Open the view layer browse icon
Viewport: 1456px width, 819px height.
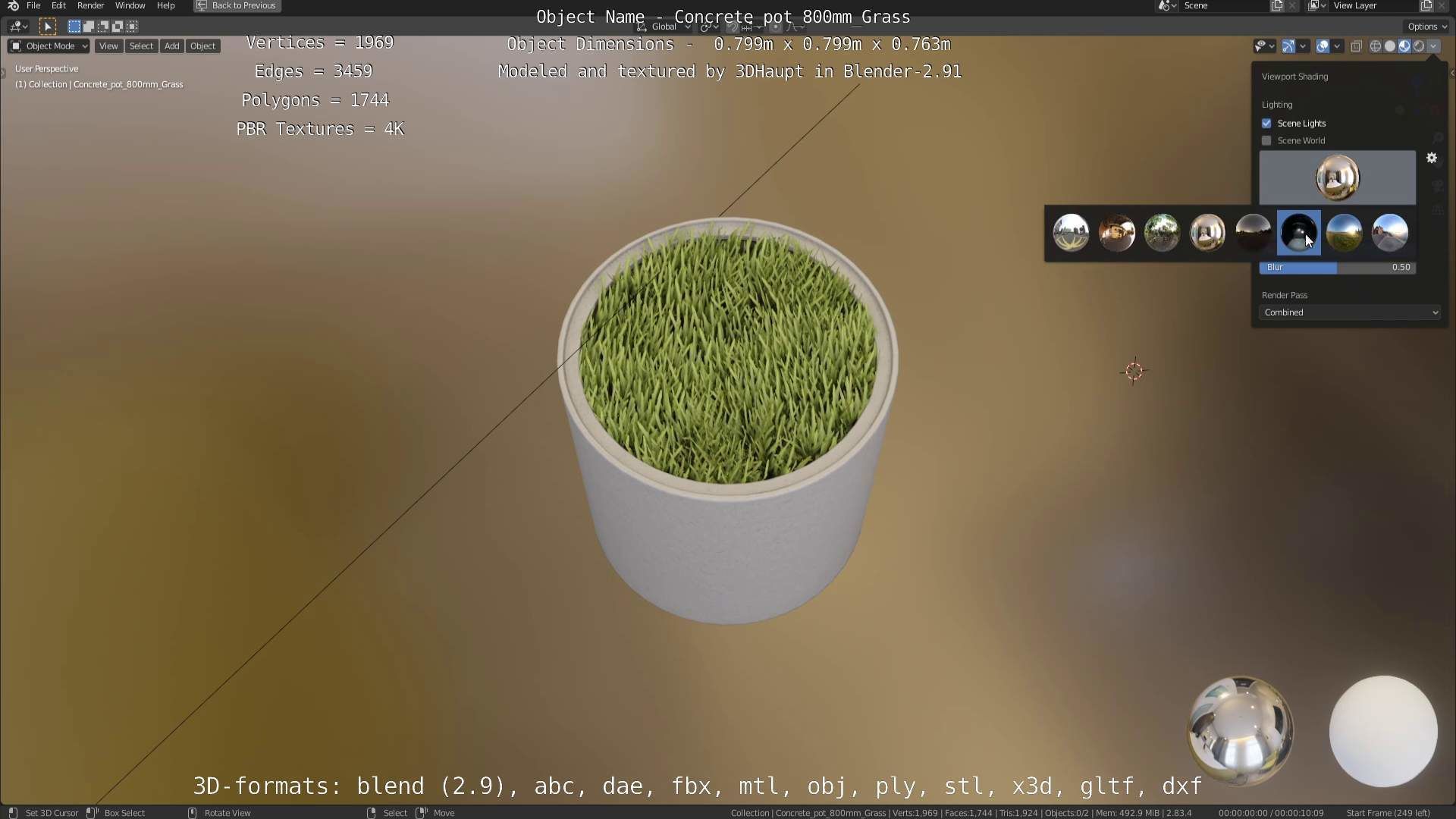coord(1317,5)
